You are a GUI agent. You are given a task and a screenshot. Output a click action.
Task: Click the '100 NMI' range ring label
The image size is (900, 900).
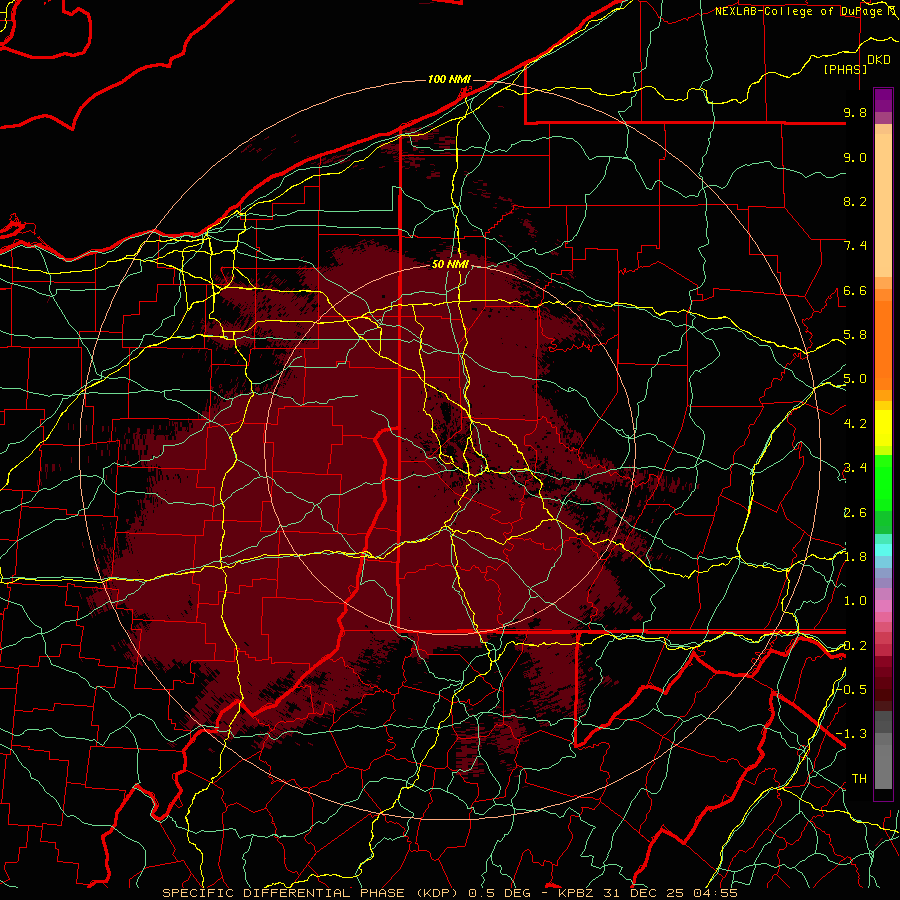click(449, 79)
